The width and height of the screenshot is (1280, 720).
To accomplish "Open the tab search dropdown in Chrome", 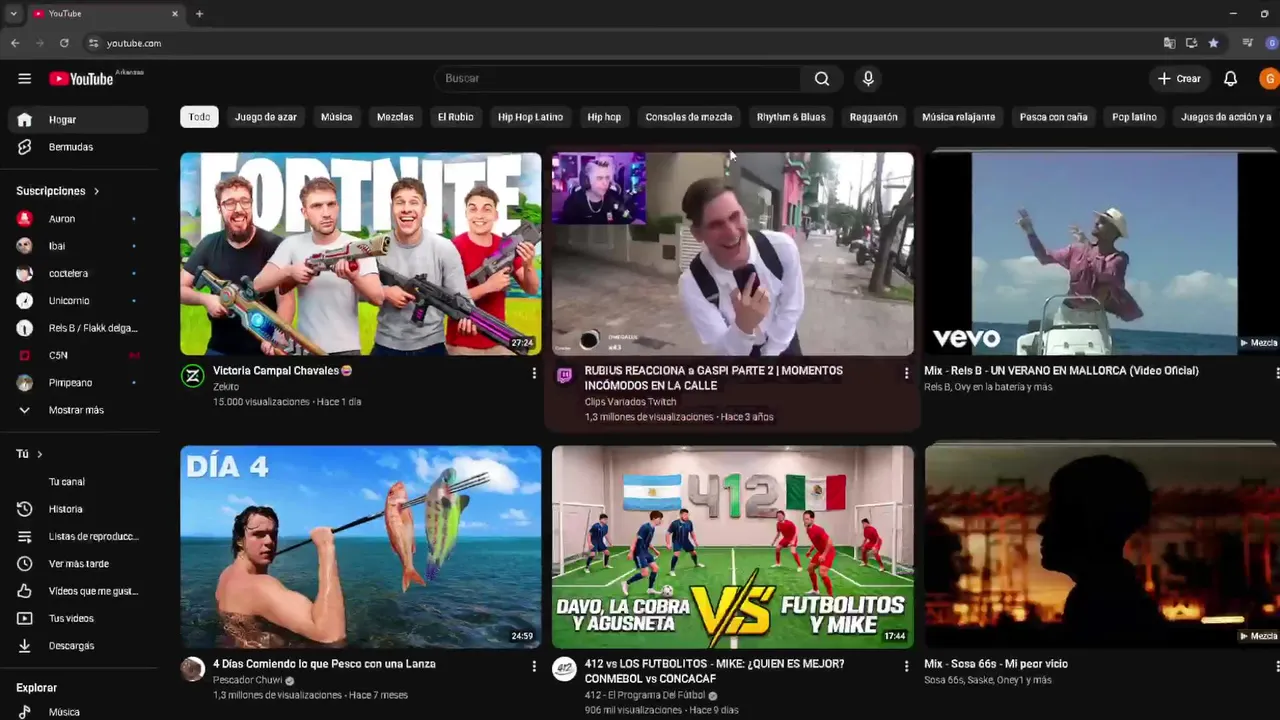I will coord(13,14).
